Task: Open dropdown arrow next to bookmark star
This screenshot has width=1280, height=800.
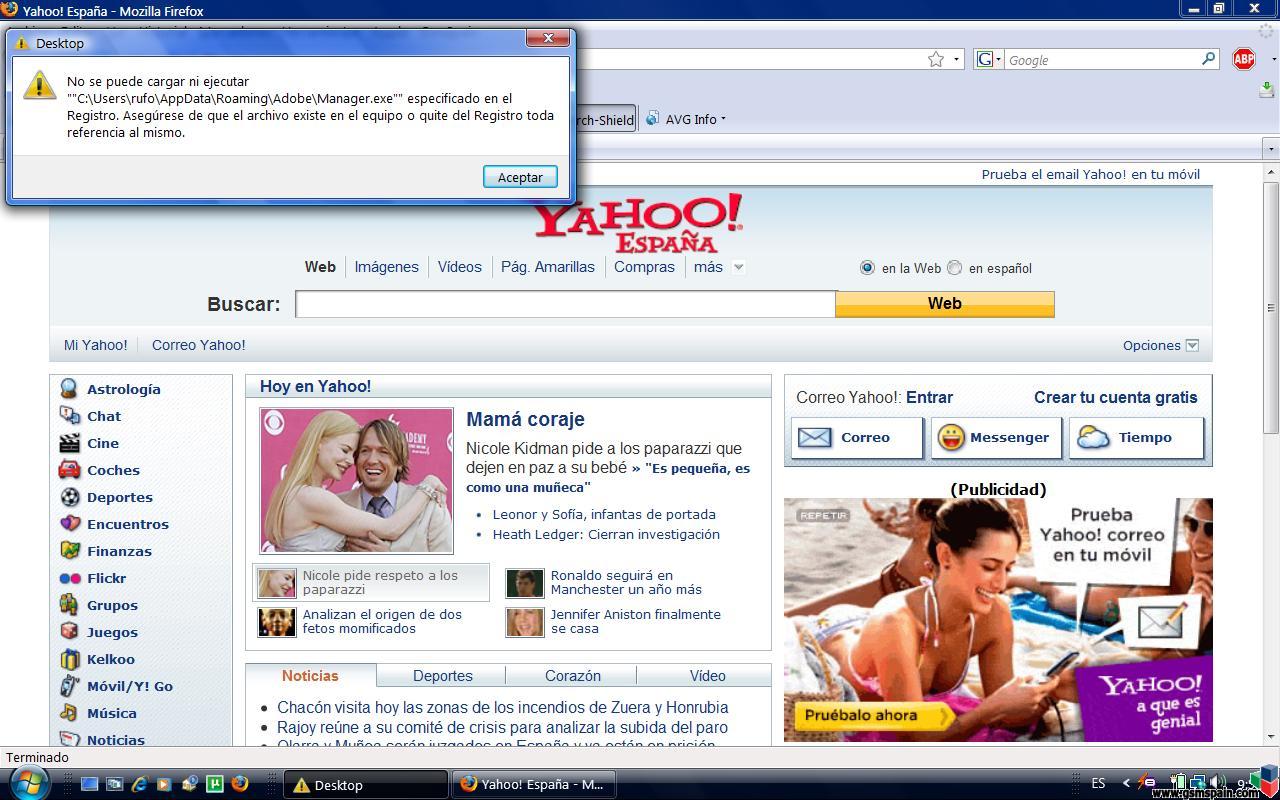Action: [x=956, y=59]
